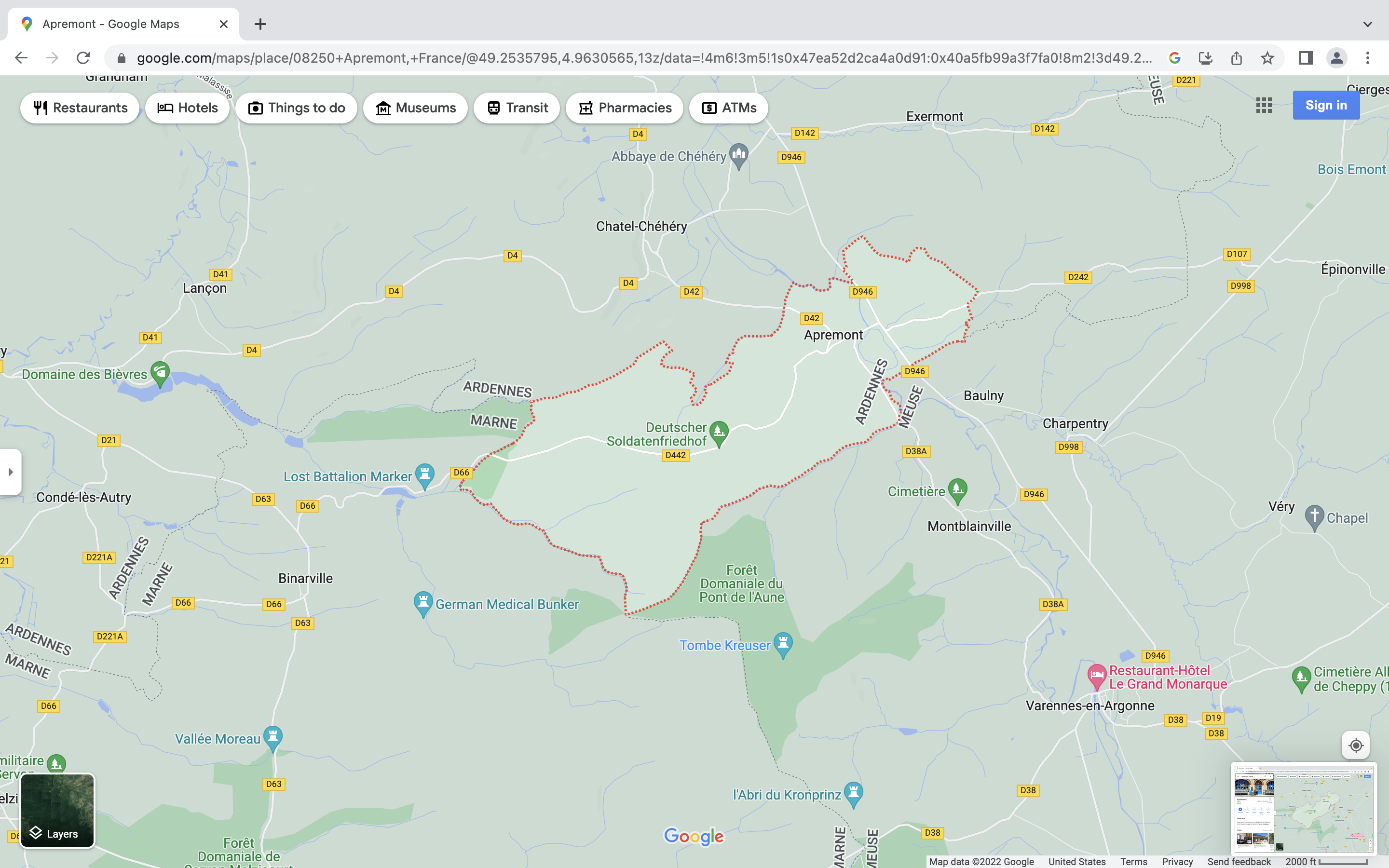Select the Things to do chip
Viewport: 1389px width, 868px height.
pos(296,108)
